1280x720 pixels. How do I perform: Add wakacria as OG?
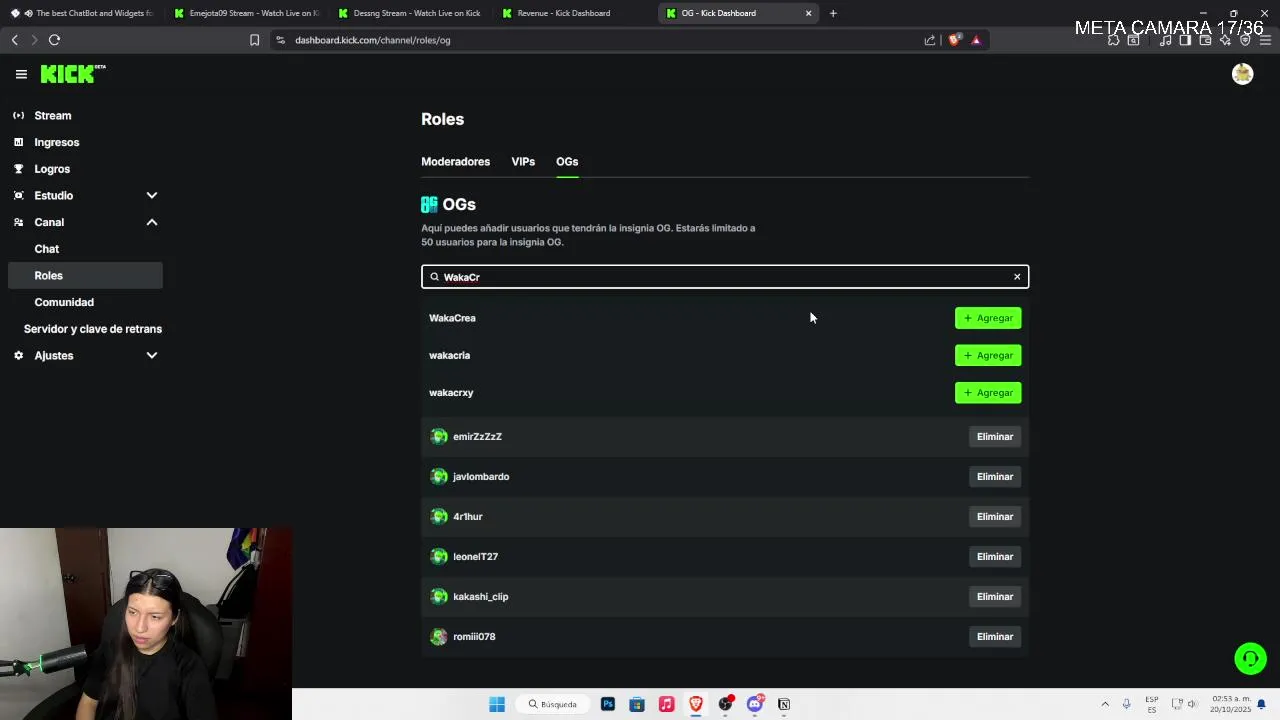(988, 355)
